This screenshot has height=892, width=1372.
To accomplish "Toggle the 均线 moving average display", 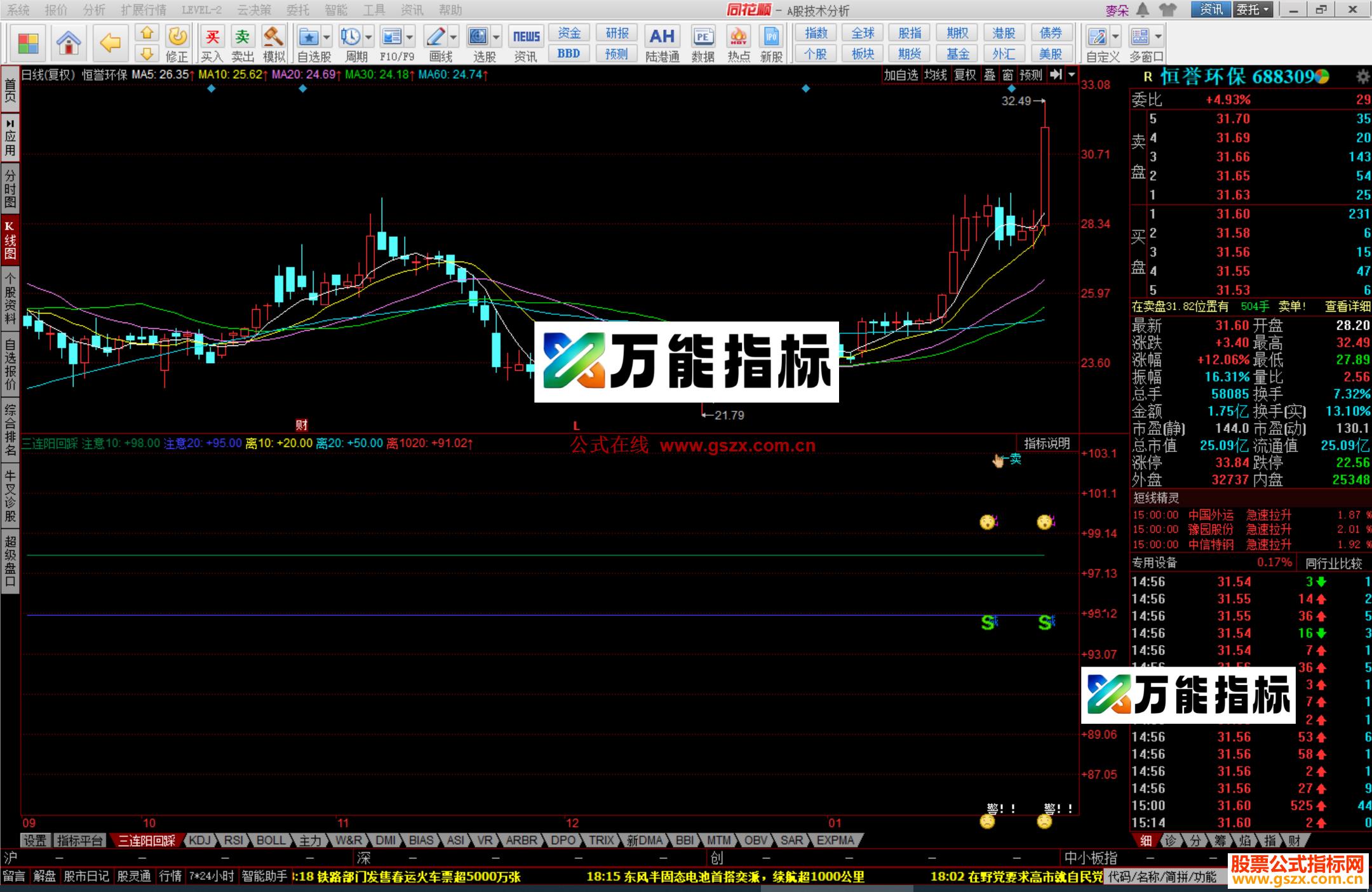I will [935, 75].
